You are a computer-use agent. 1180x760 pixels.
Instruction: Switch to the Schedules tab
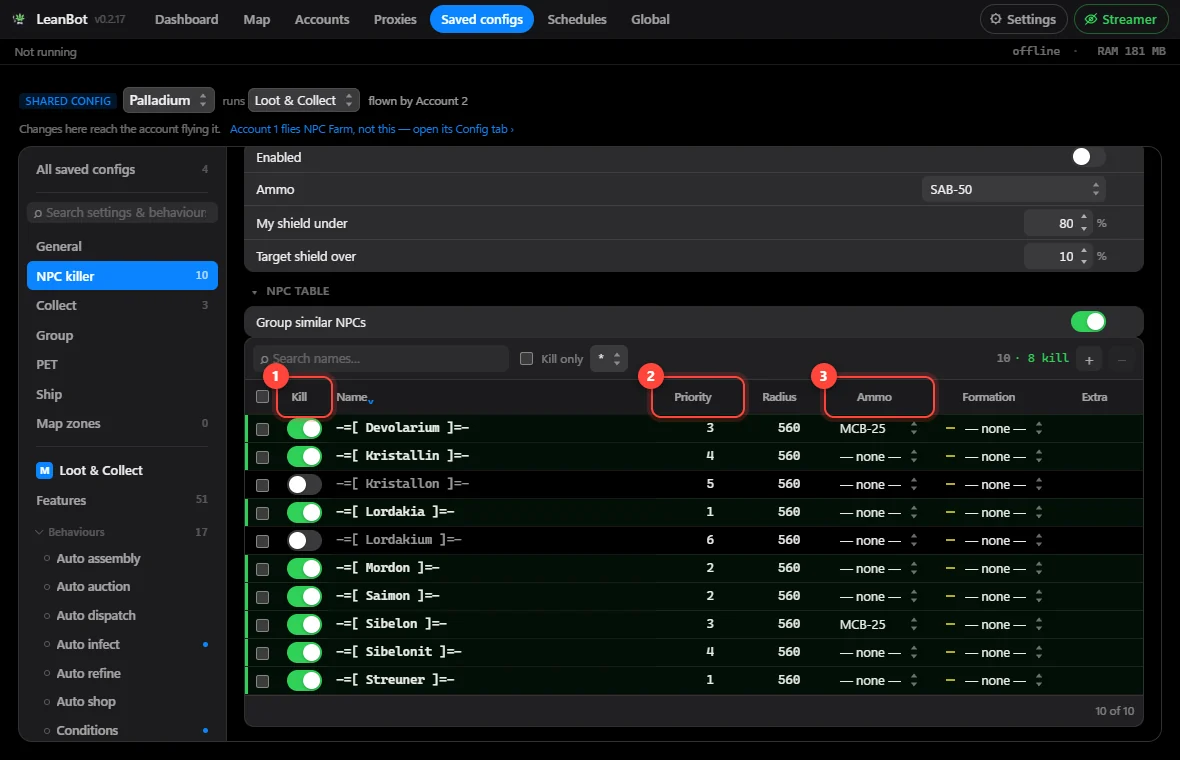pyautogui.click(x=576, y=19)
